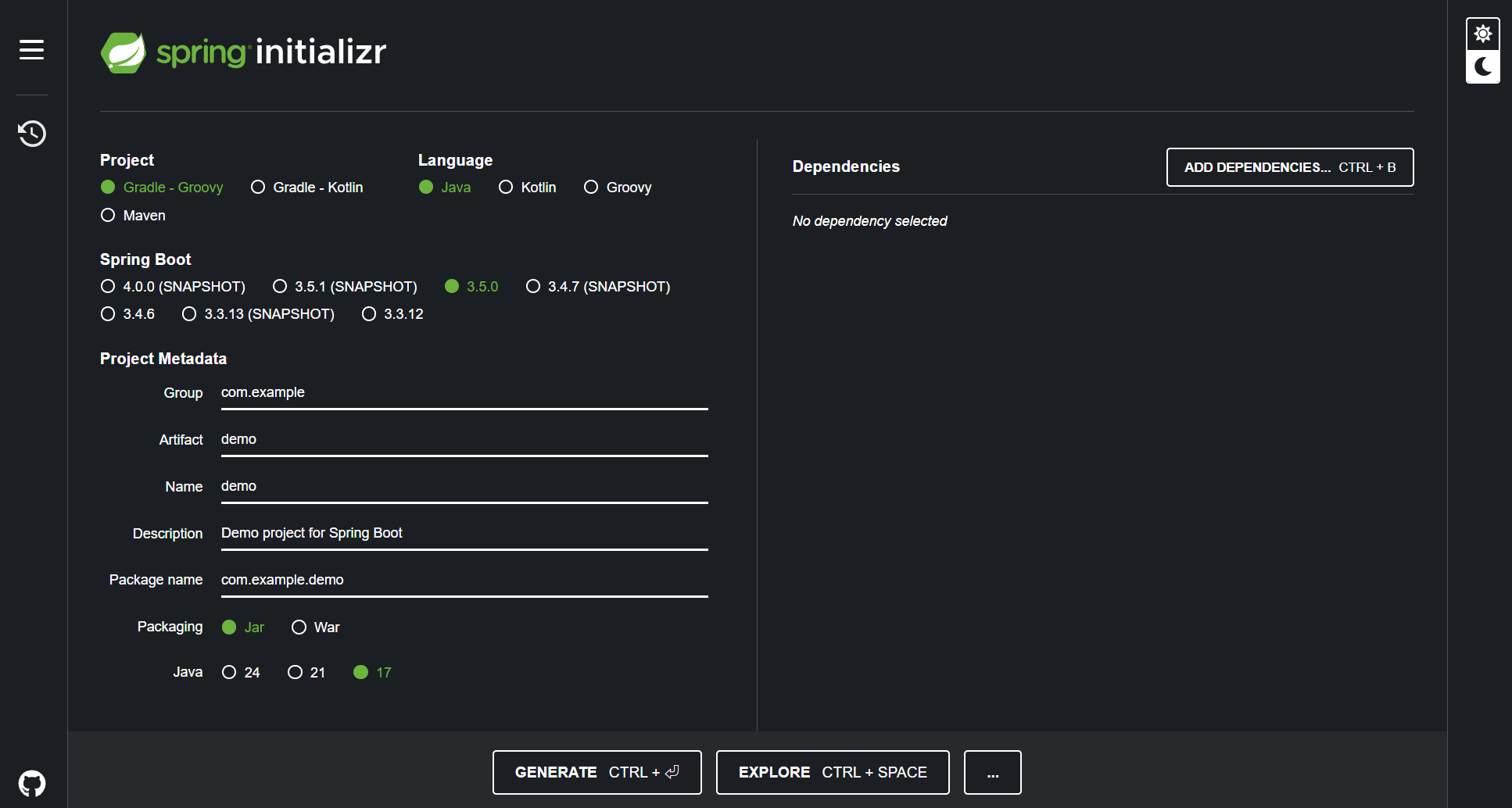Image resolution: width=1512 pixels, height=808 pixels.
Task: Click the Description input field
Action: (x=464, y=534)
